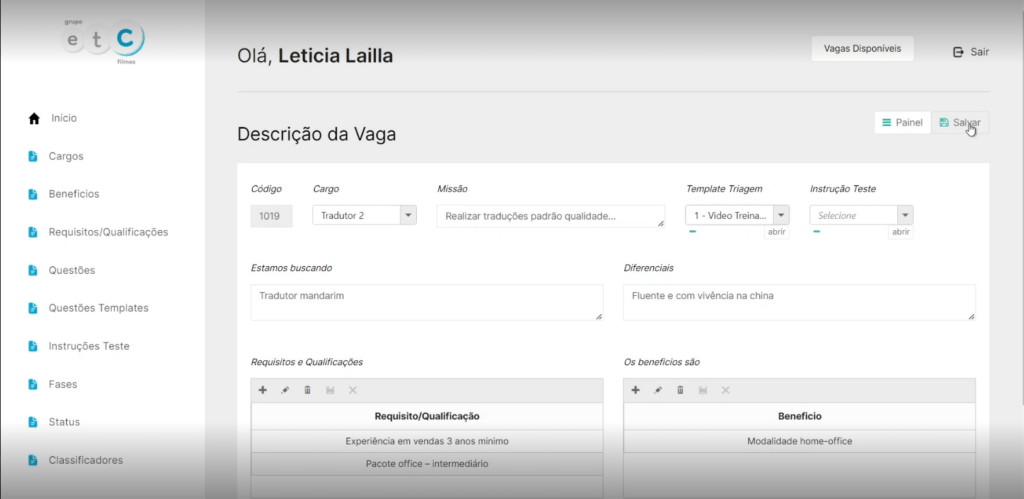Add a new benefit with the plus icon

(635, 390)
